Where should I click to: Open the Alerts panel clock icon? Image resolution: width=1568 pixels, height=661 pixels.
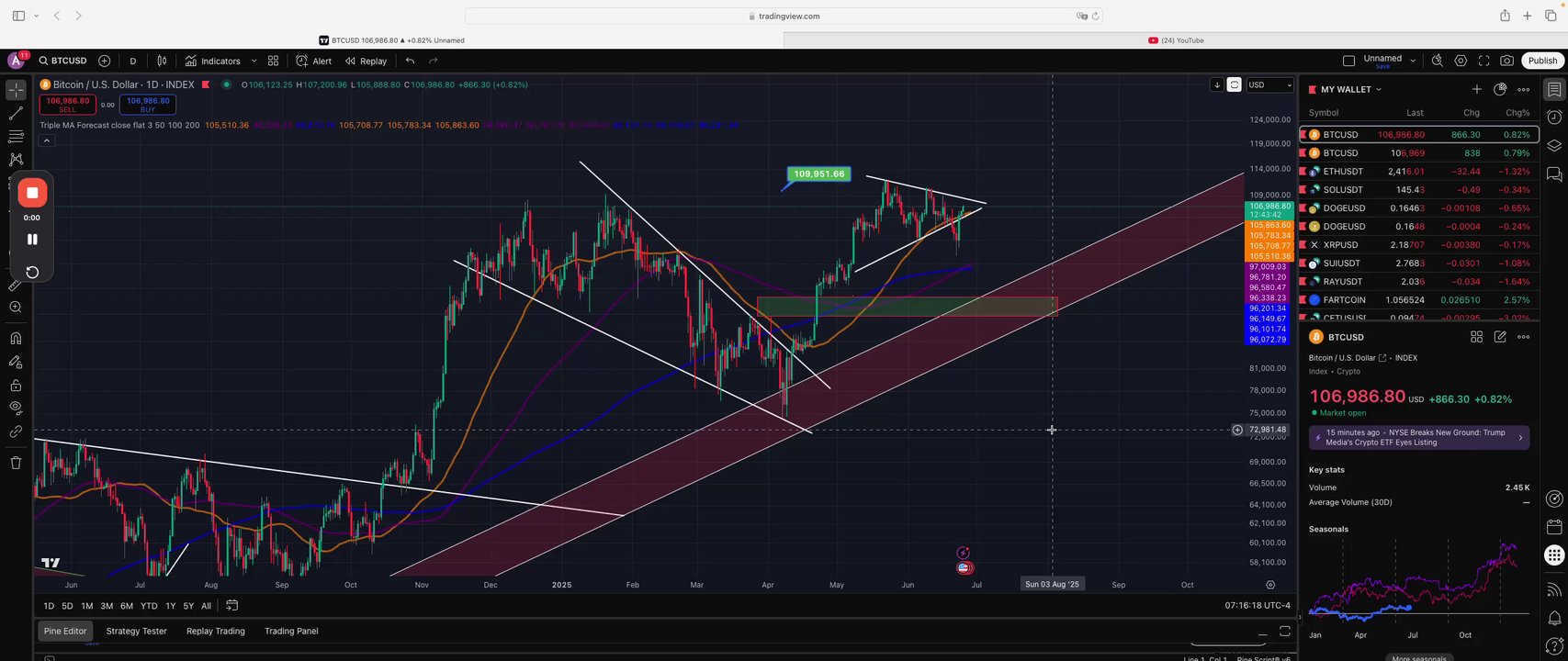[1553, 118]
